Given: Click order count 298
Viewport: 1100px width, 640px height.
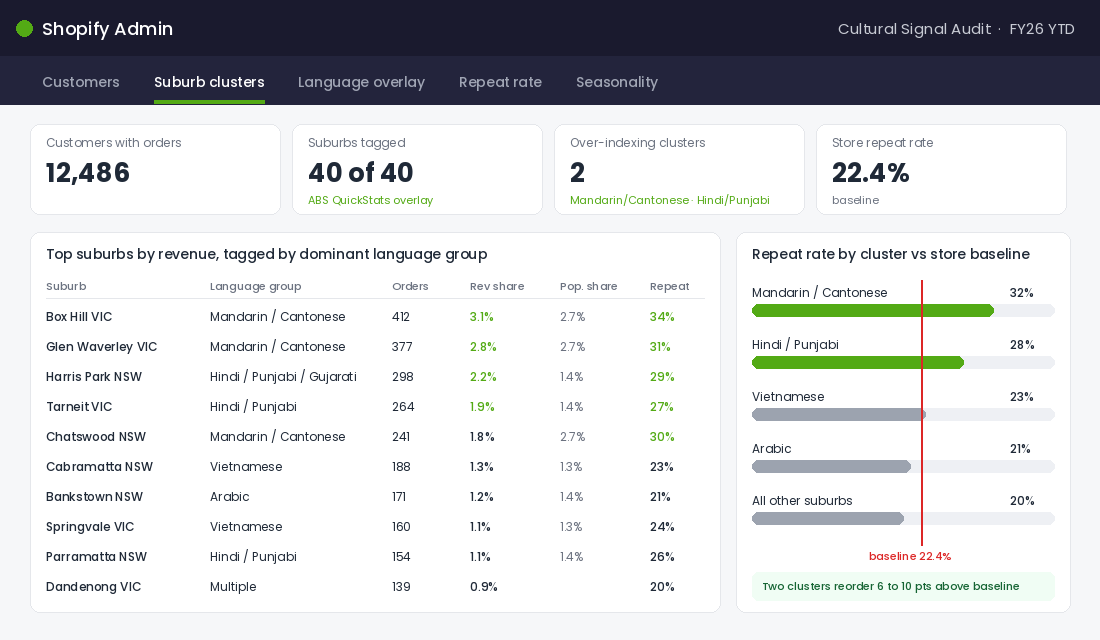Looking at the screenshot, I should (403, 377).
